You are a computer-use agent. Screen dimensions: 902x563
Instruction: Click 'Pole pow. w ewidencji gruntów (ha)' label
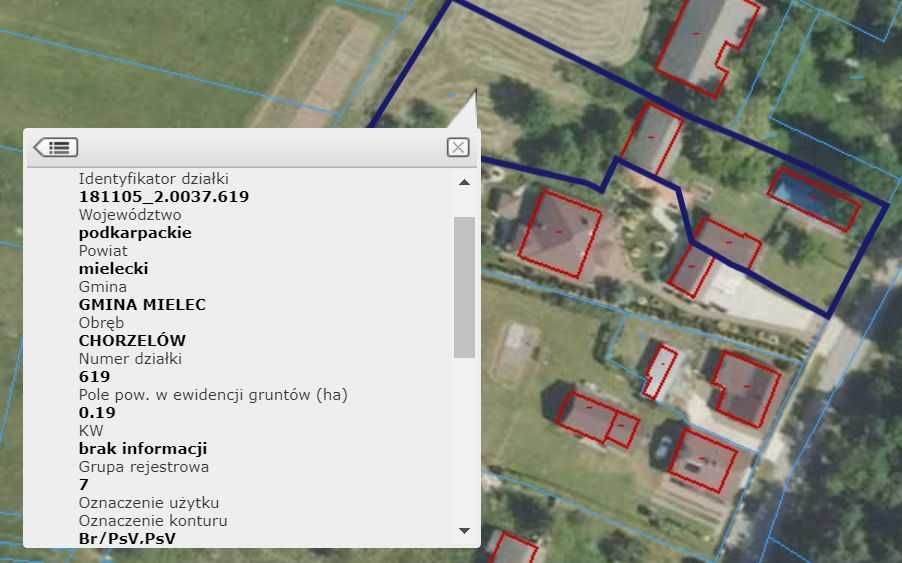213,395
